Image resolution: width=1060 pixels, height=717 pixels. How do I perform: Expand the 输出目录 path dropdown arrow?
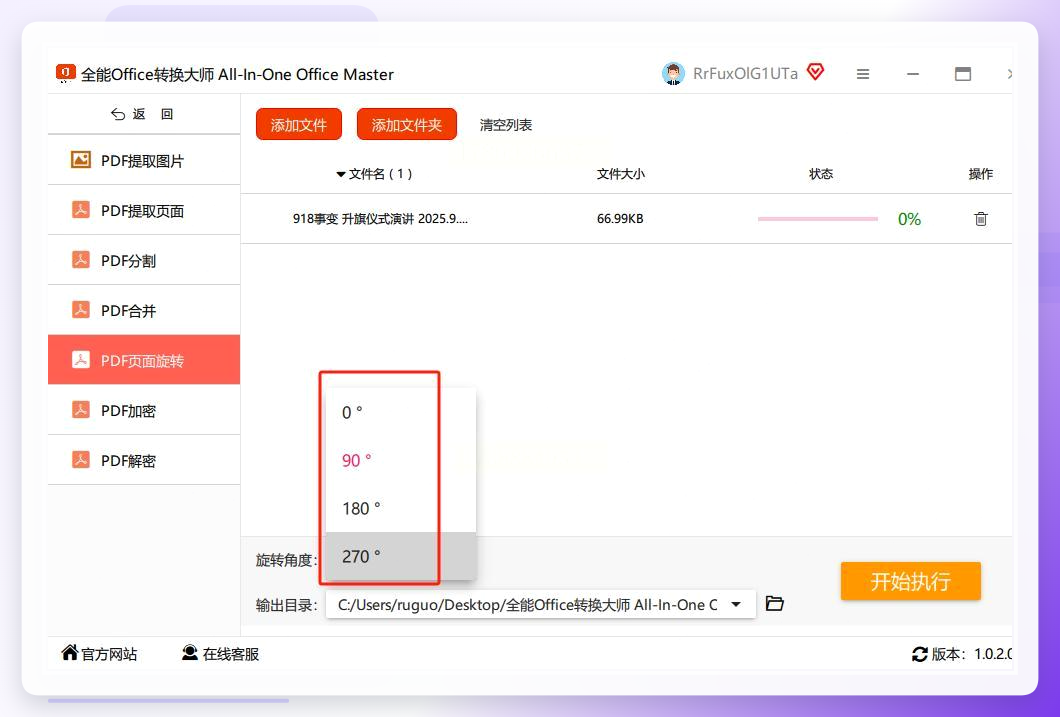click(736, 605)
